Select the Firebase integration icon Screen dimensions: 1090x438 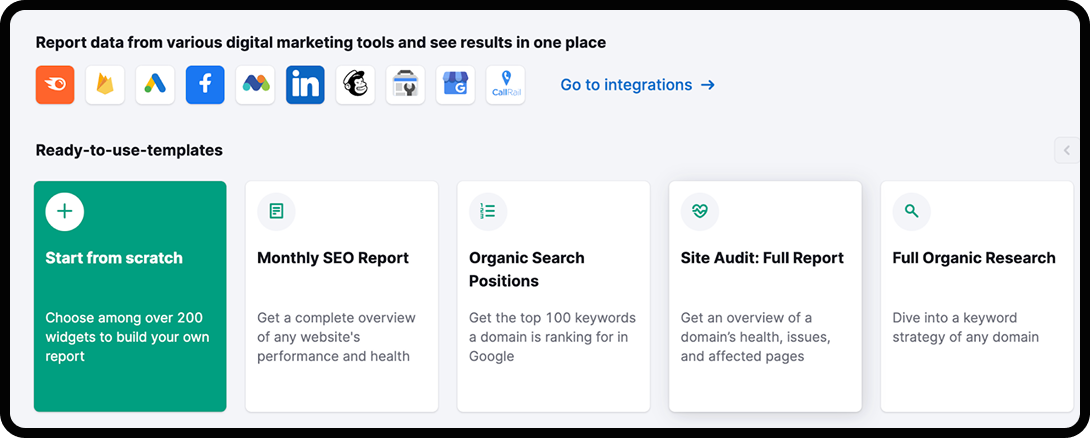[x=105, y=85]
